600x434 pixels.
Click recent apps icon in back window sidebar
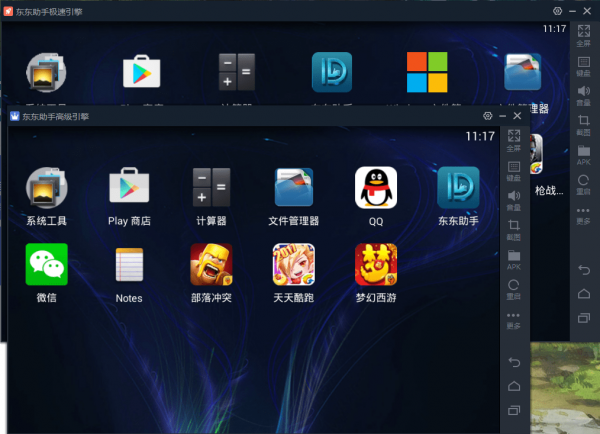point(584,318)
